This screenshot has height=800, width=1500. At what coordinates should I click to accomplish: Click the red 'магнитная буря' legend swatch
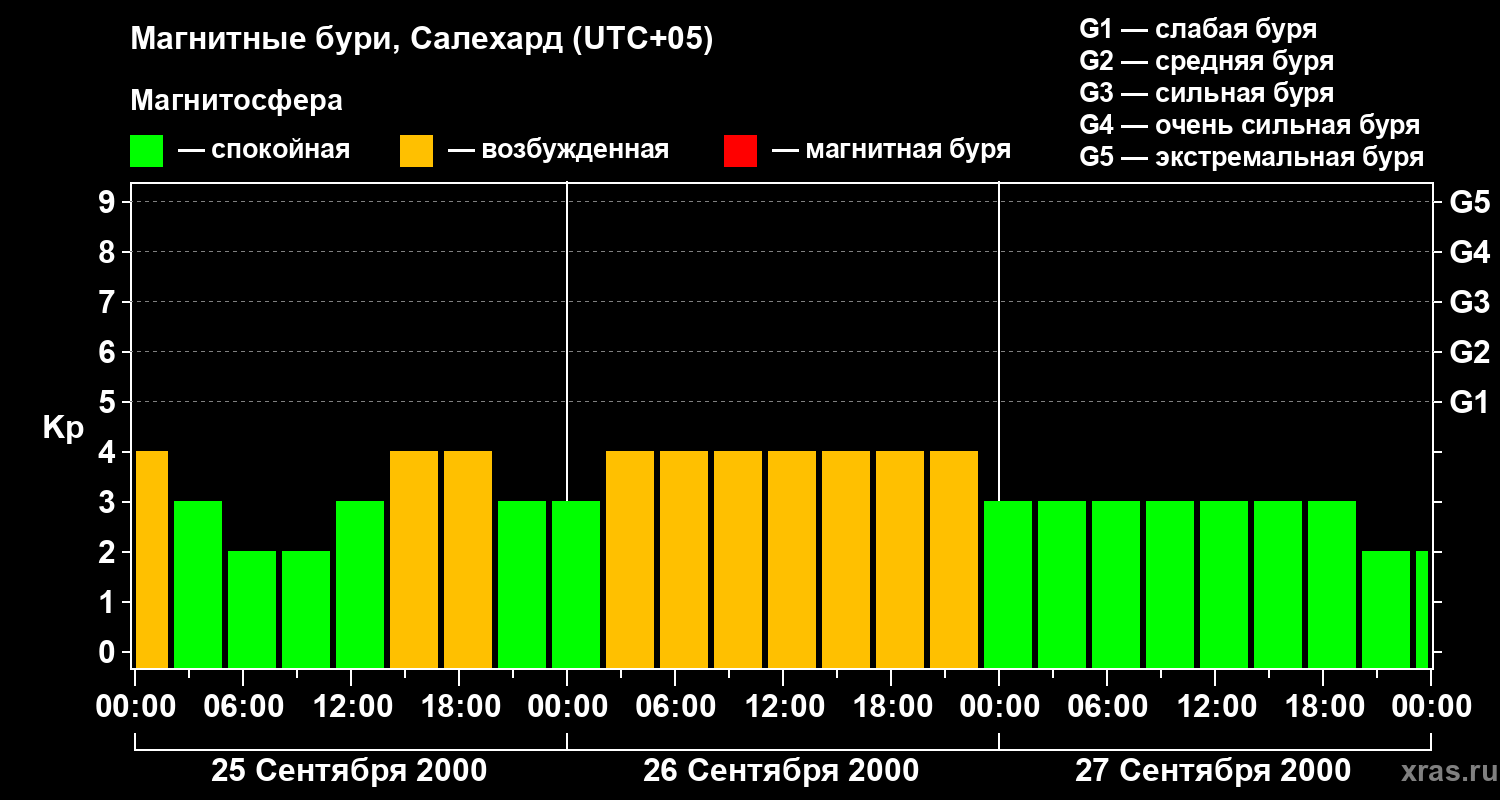(x=740, y=151)
